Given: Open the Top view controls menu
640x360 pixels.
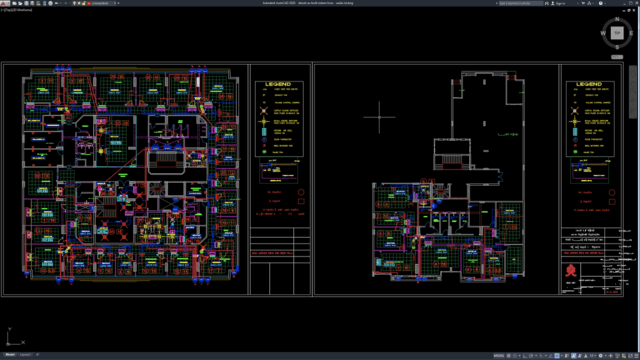Looking at the screenshot, I should (x=7, y=10).
